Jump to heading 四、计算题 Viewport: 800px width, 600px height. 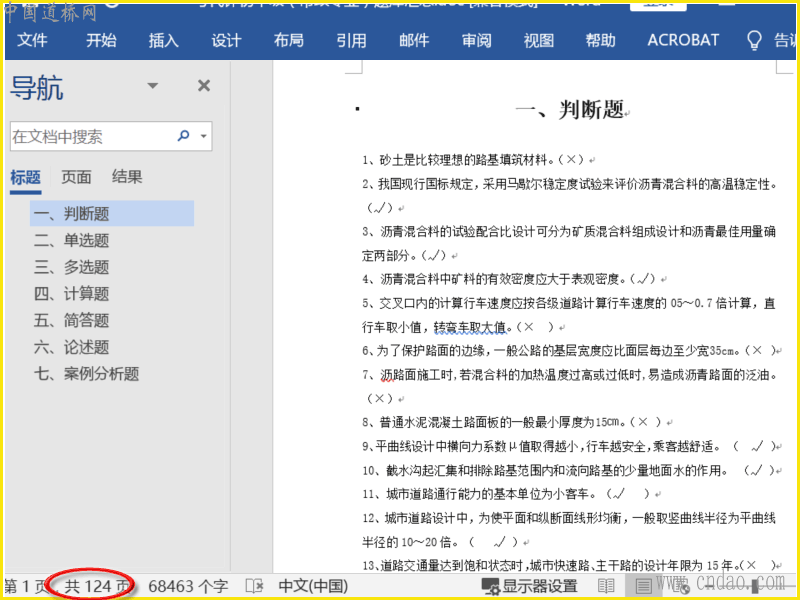point(71,293)
